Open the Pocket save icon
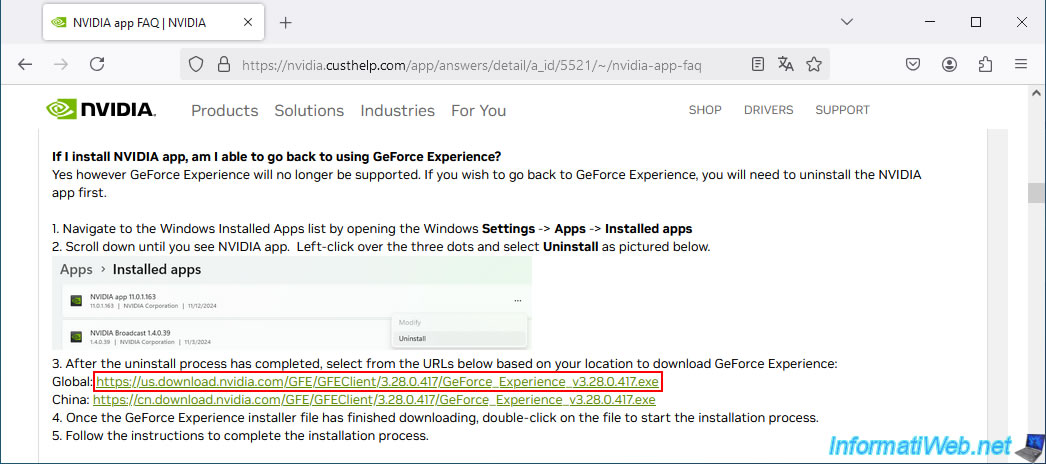This screenshot has height=464, width=1046. tap(913, 64)
